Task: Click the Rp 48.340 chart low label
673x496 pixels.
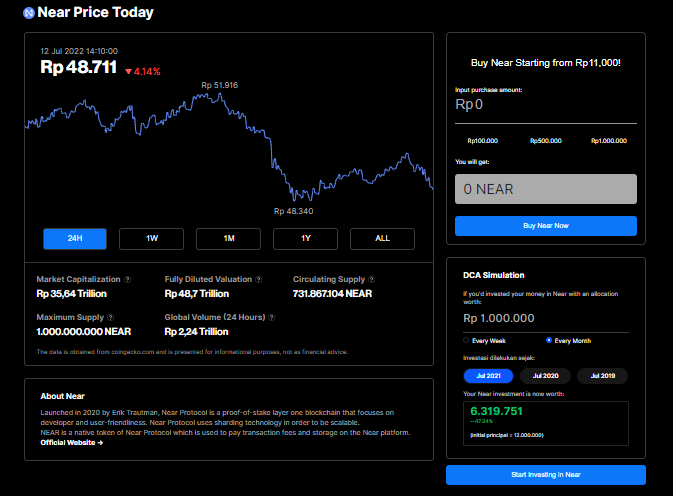Action: click(x=294, y=212)
